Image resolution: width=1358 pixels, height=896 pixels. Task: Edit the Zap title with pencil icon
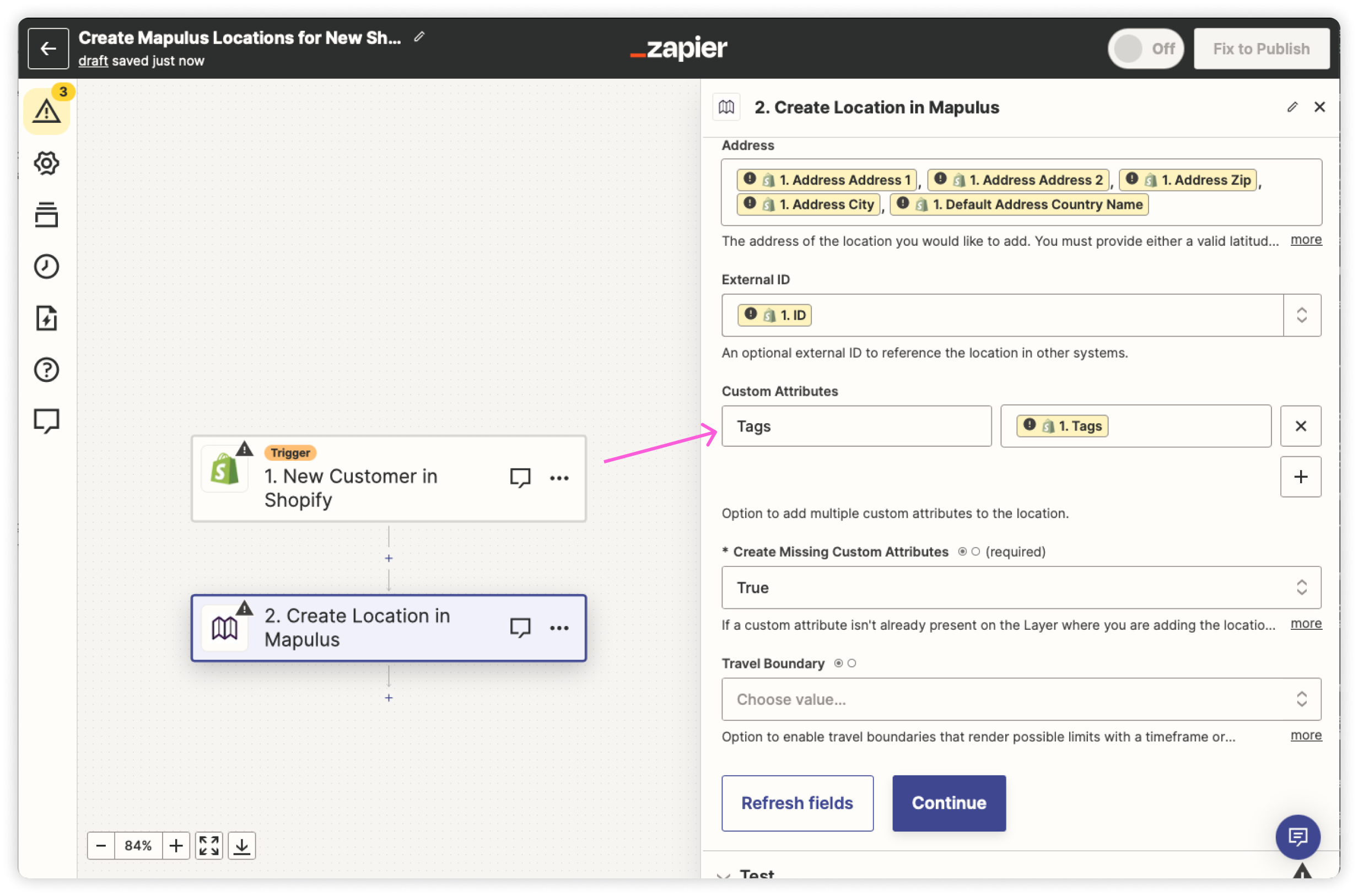tap(419, 37)
